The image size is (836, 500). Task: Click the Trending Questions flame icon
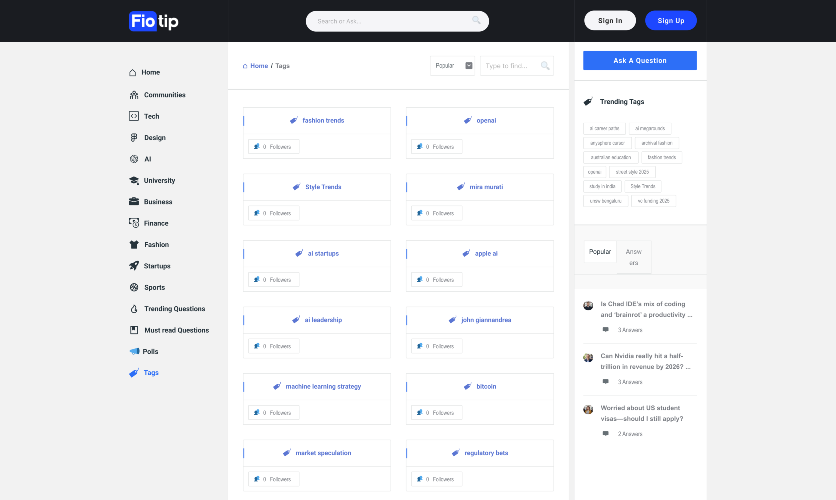[134, 309]
